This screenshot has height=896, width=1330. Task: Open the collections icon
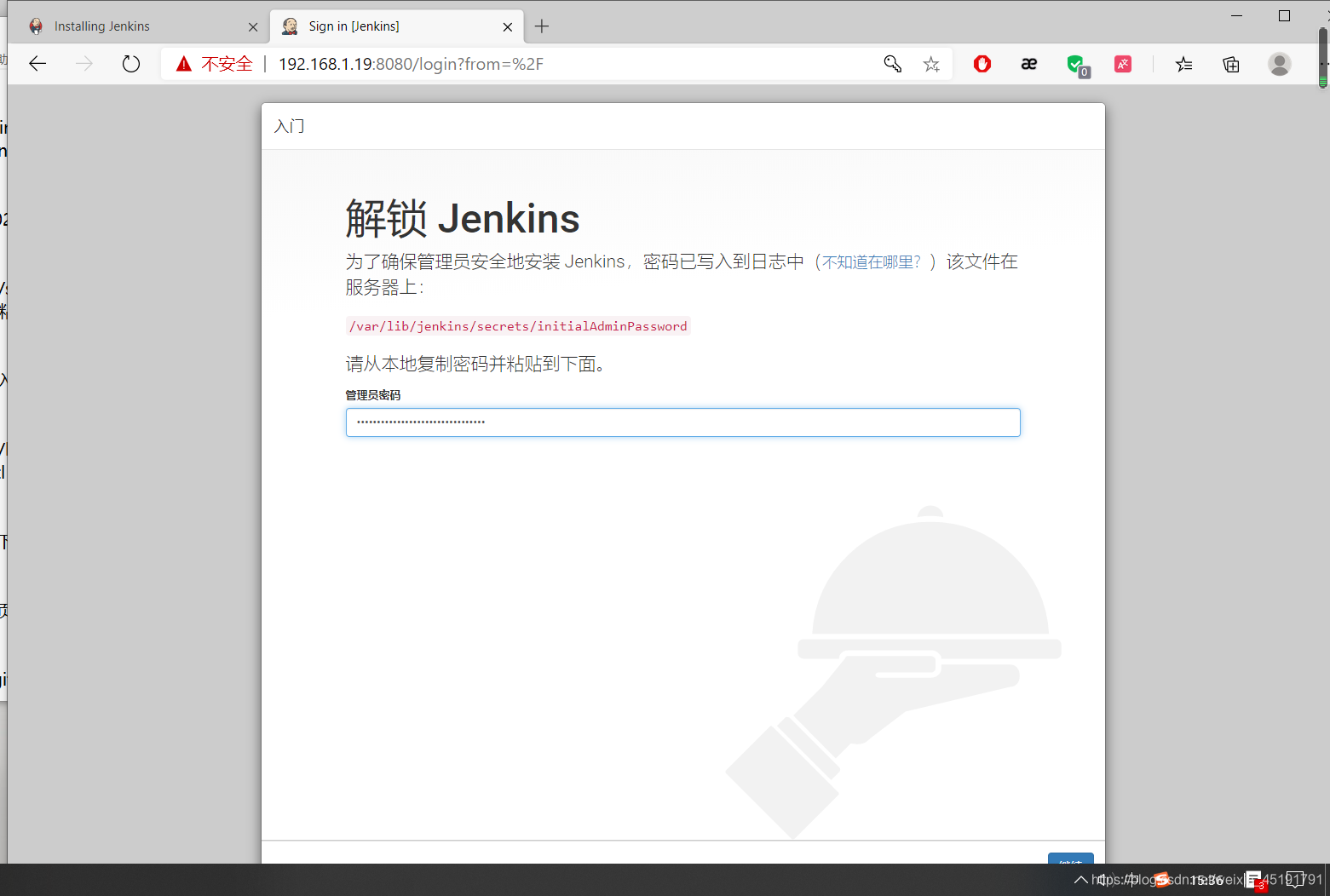(1231, 64)
